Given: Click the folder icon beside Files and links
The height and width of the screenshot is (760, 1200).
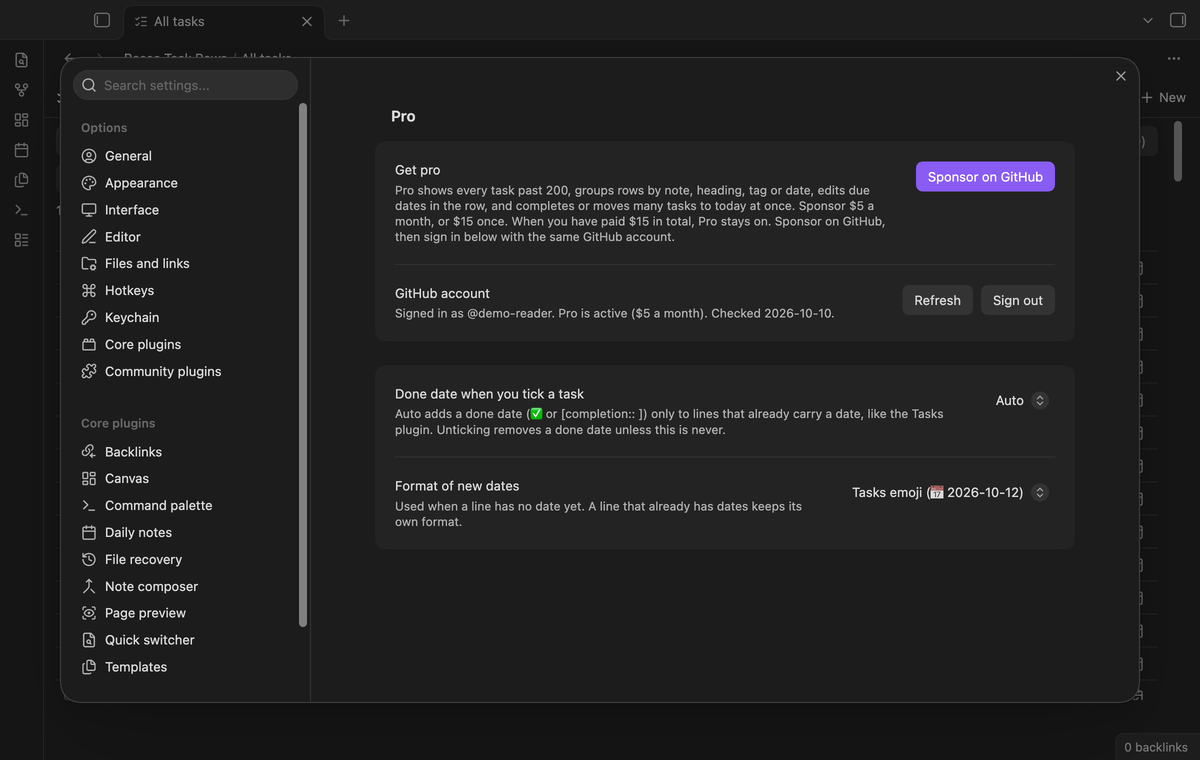Looking at the screenshot, I should (x=89, y=264).
